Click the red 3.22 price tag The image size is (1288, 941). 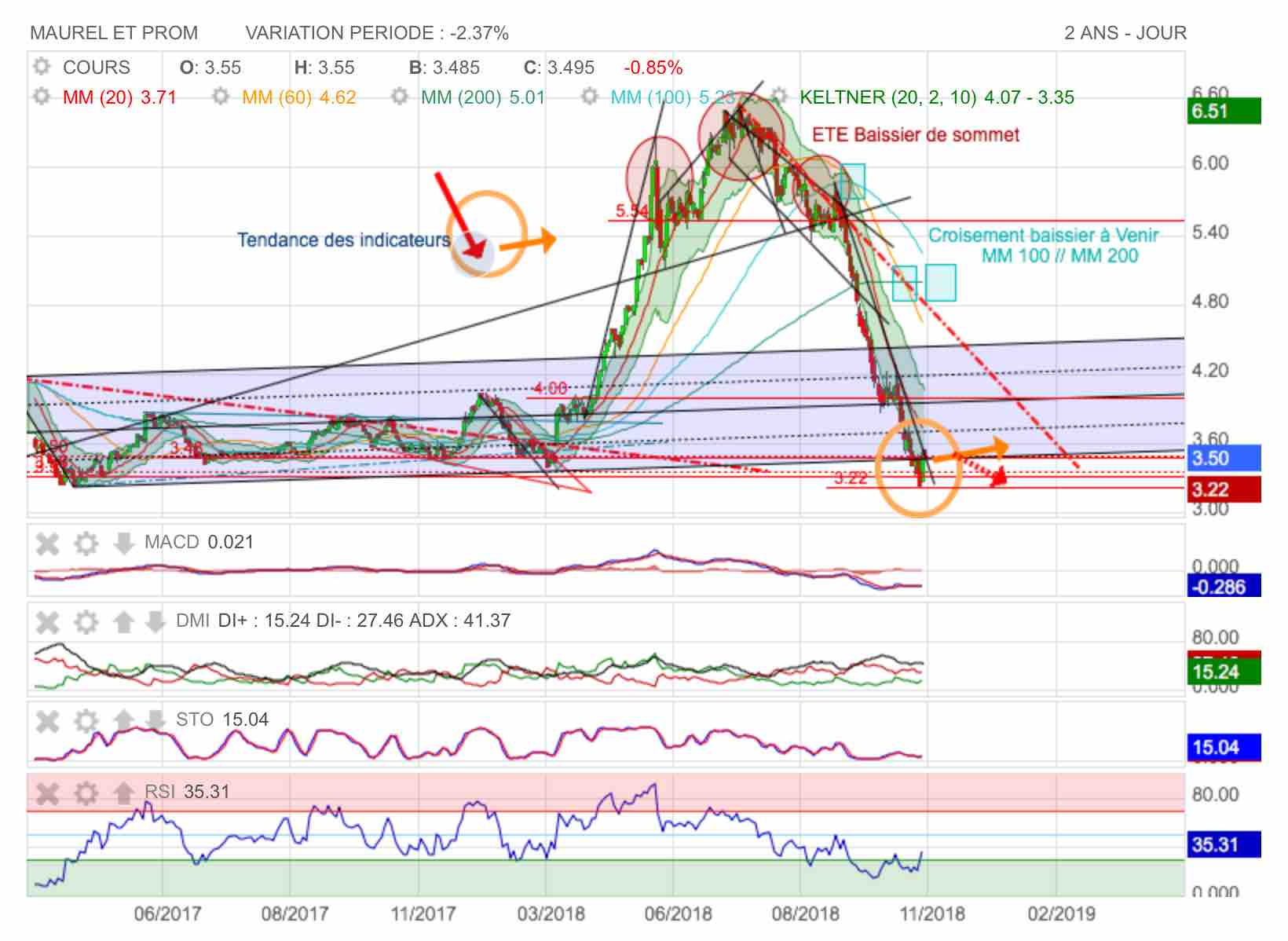[1224, 489]
